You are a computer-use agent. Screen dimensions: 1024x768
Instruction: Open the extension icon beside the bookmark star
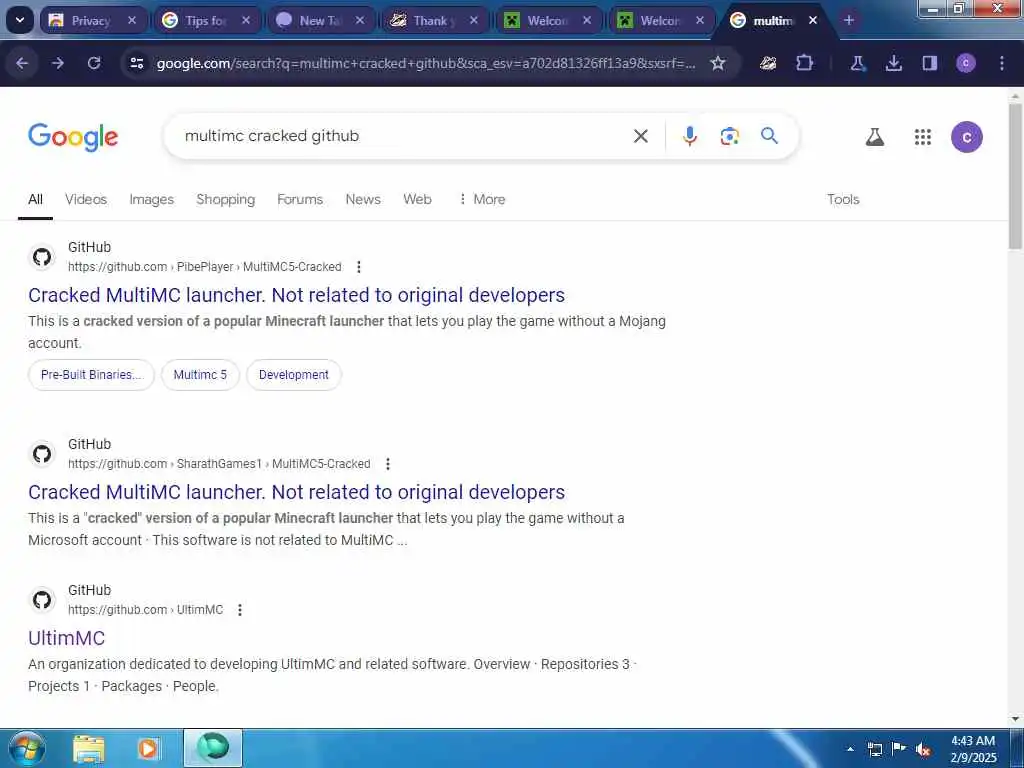pyautogui.click(x=769, y=63)
